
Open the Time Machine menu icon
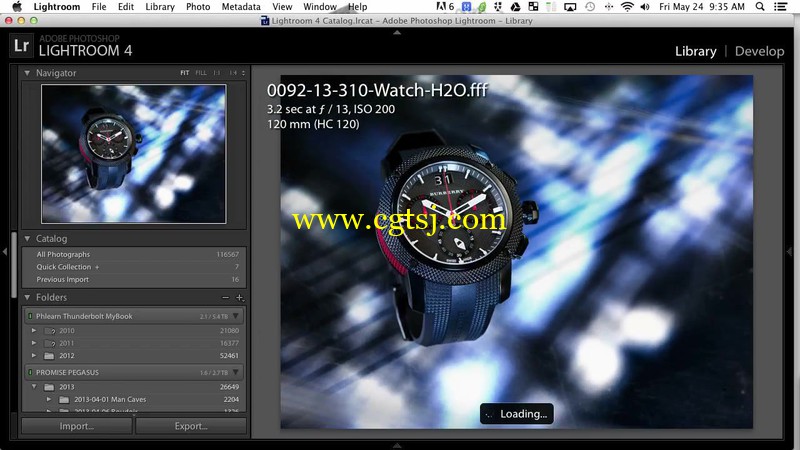click(590, 7)
